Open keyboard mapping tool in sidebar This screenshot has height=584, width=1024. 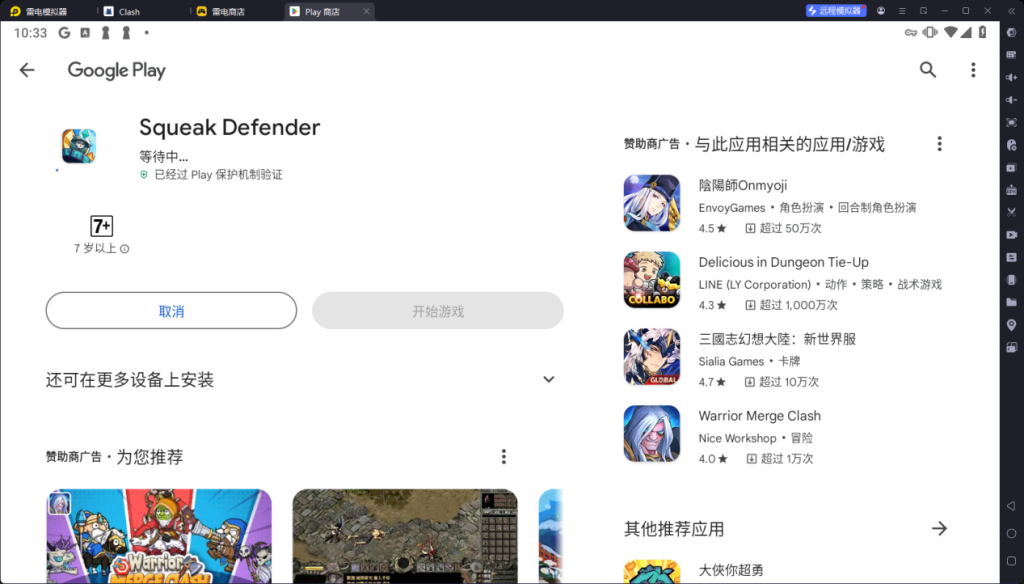tap(1012, 55)
